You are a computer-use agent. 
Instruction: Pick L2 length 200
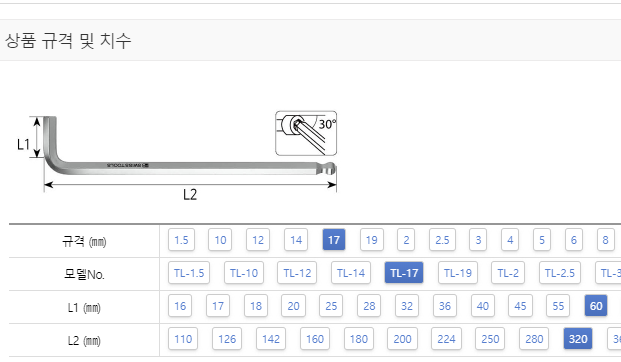tap(402, 339)
